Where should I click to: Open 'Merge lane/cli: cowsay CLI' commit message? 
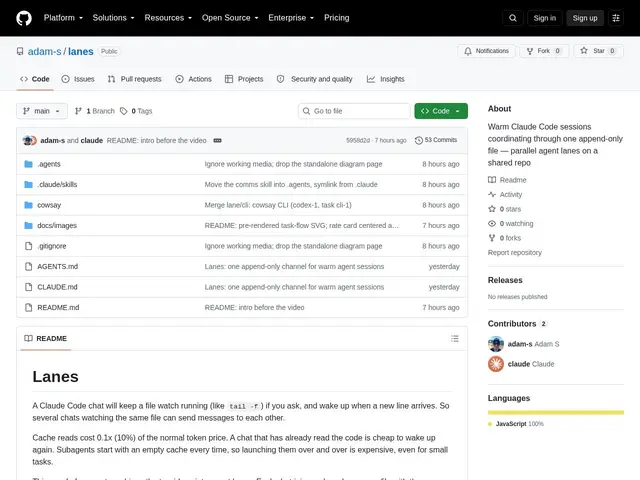point(278,205)
